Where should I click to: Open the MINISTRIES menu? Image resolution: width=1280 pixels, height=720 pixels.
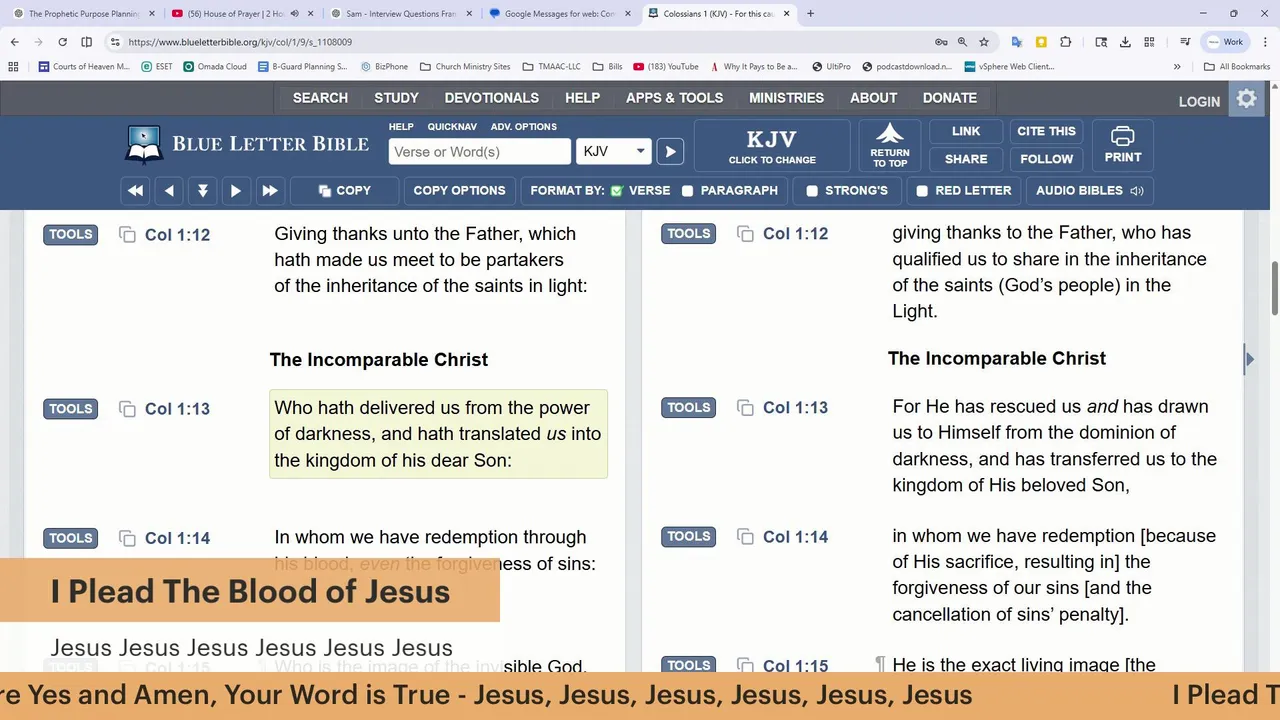click(x=787, y=98)
